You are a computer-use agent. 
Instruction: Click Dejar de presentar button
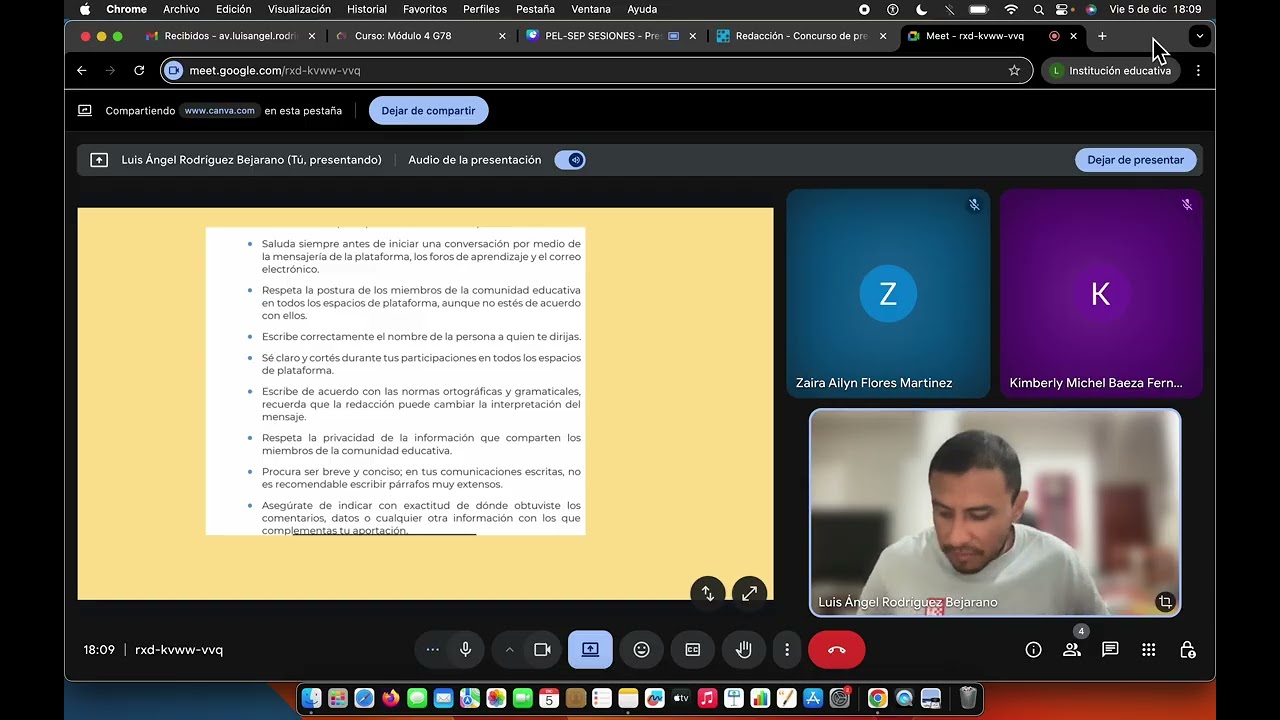1135,160
